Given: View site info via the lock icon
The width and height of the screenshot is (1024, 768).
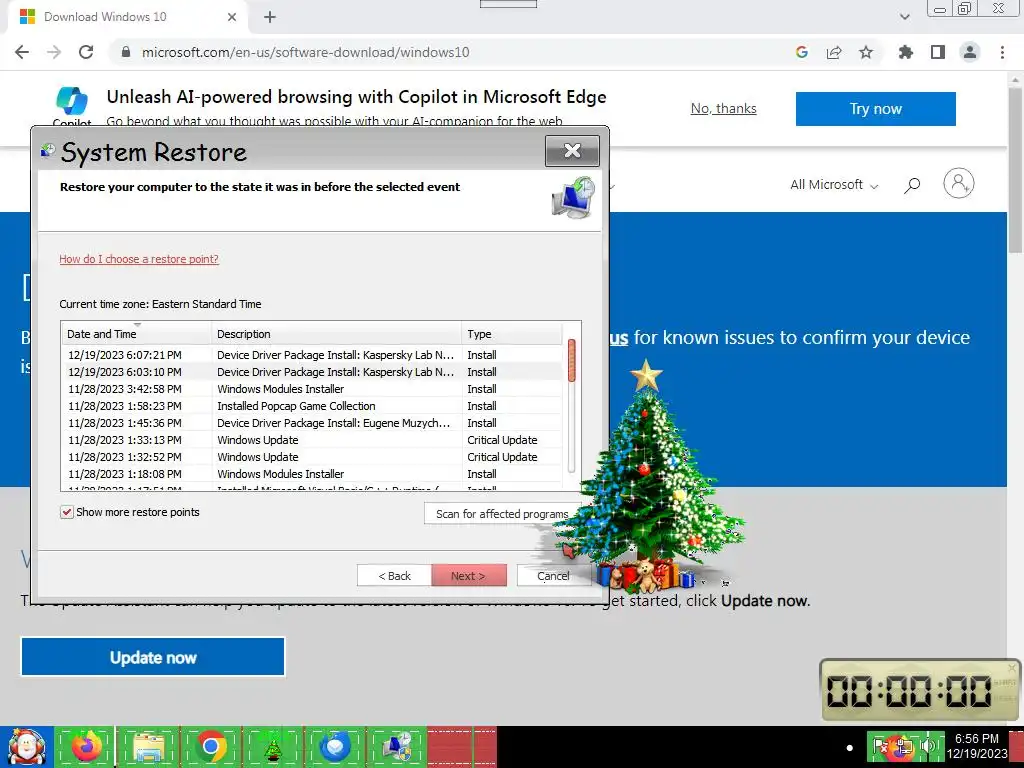Looking at the screenshot, I should [126, 52].
